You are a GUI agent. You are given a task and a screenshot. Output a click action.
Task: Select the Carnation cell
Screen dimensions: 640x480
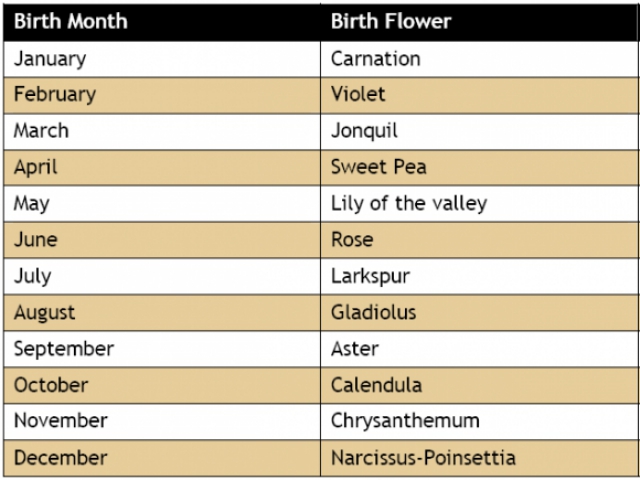tap(479, 59)
